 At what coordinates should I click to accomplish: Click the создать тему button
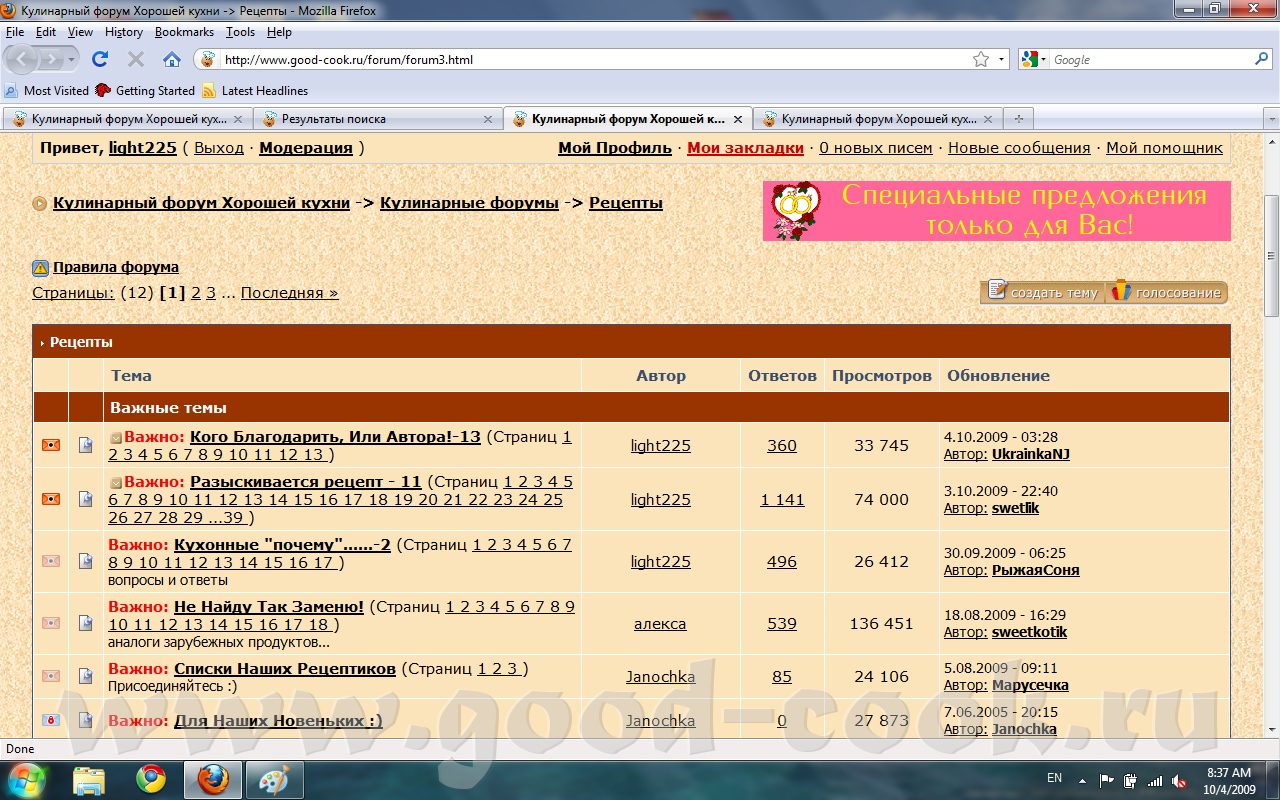pyautogui.click(x=1044, y=292)
